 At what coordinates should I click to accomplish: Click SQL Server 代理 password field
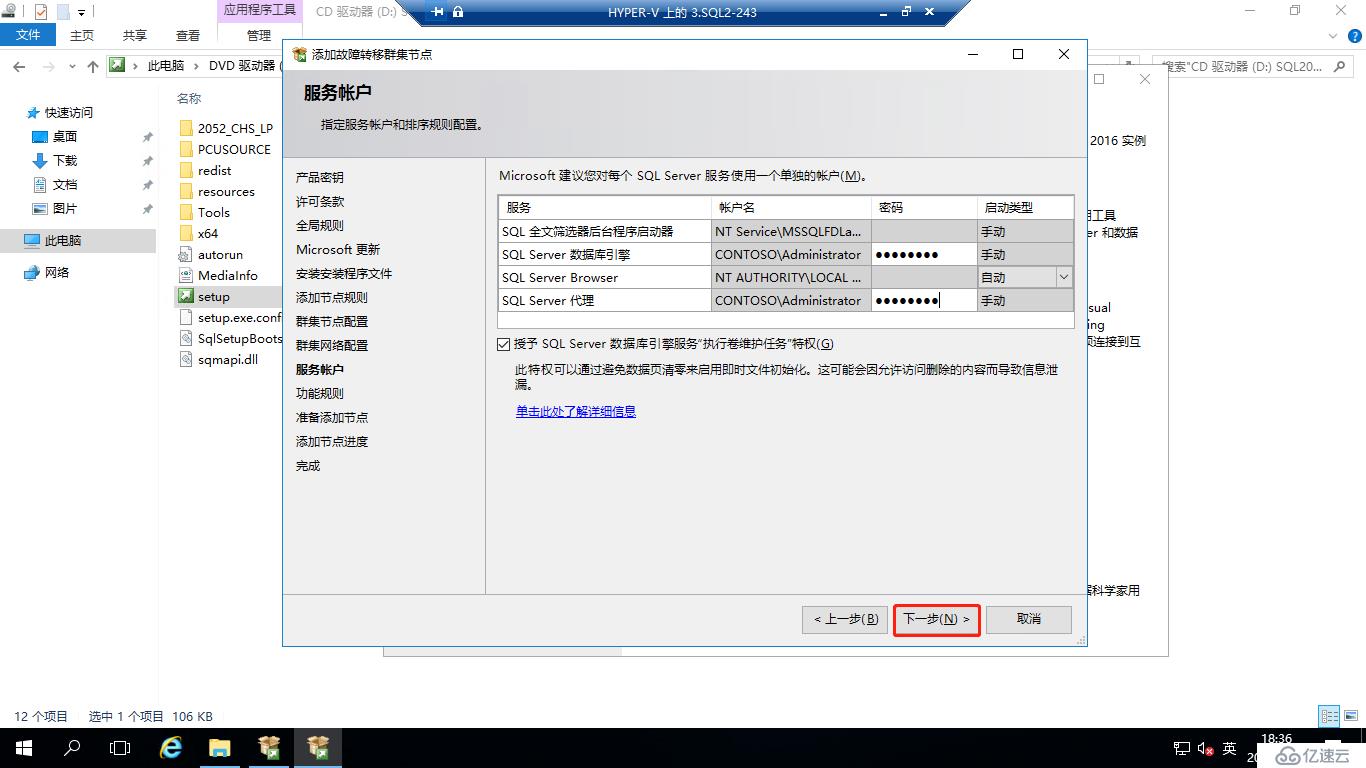[924, 300]
